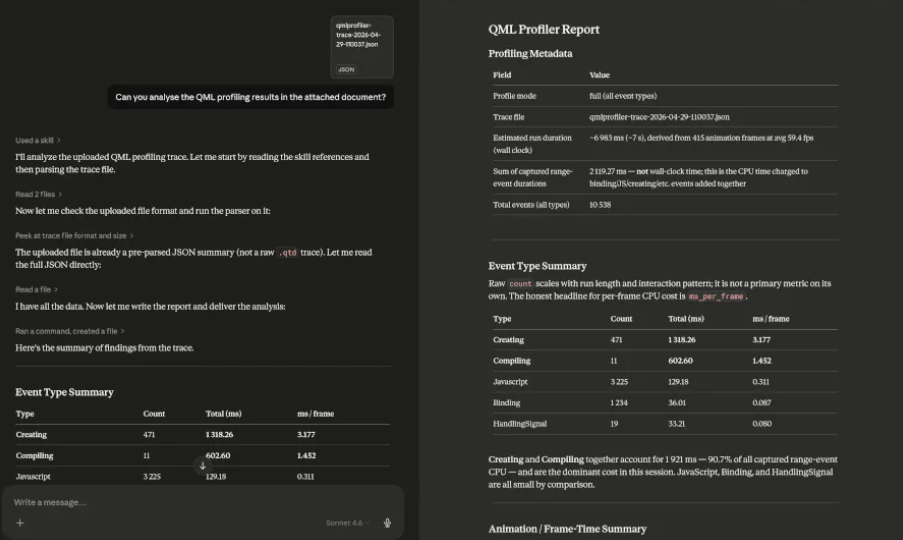This screenshot has width=903, height=540.
Task: Click the 'ms_per_frame' inline code label
Action: tap(716, 296)
